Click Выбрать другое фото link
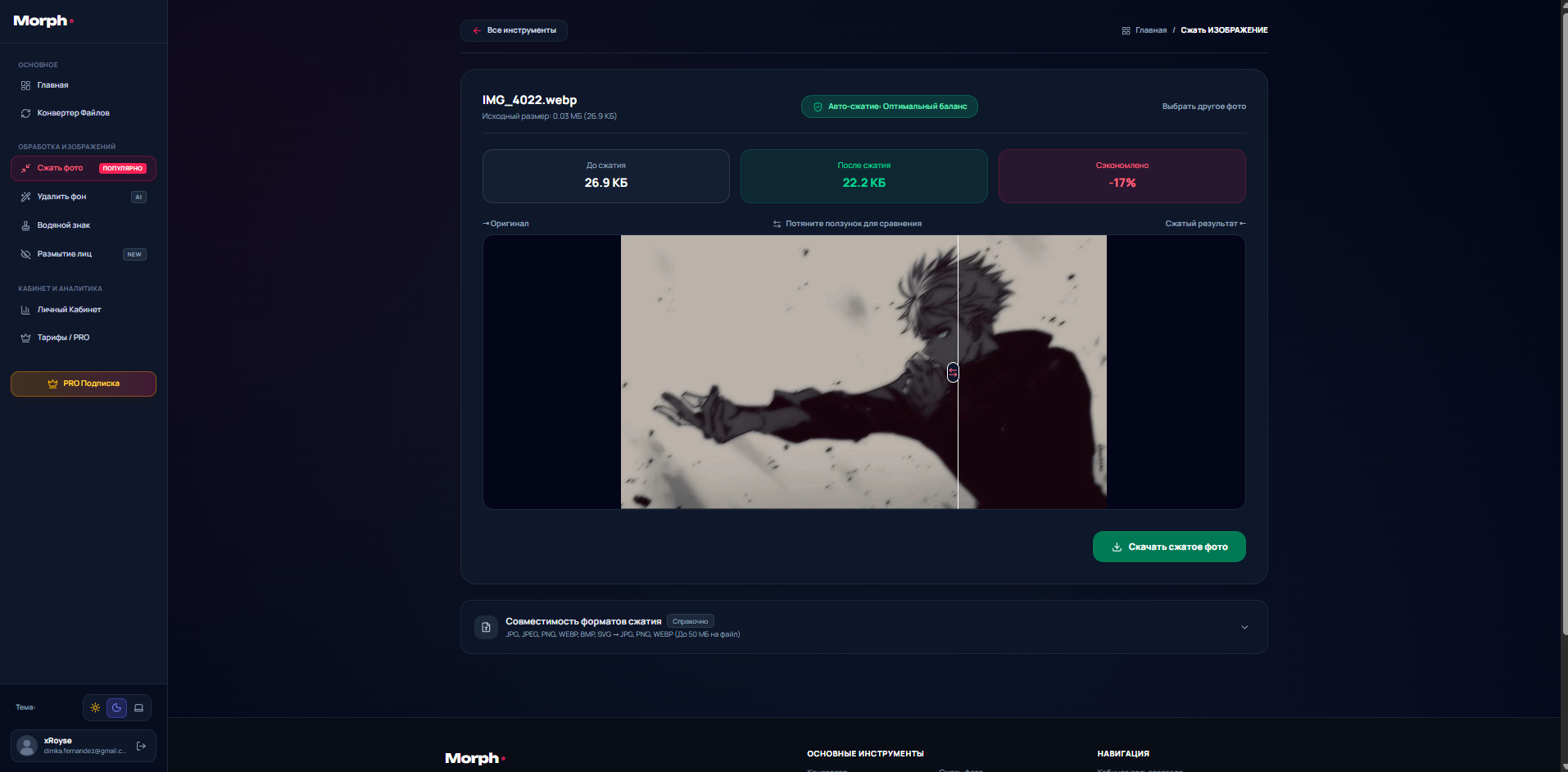The image size is (1568, 772). click(x=1203, y=107)
